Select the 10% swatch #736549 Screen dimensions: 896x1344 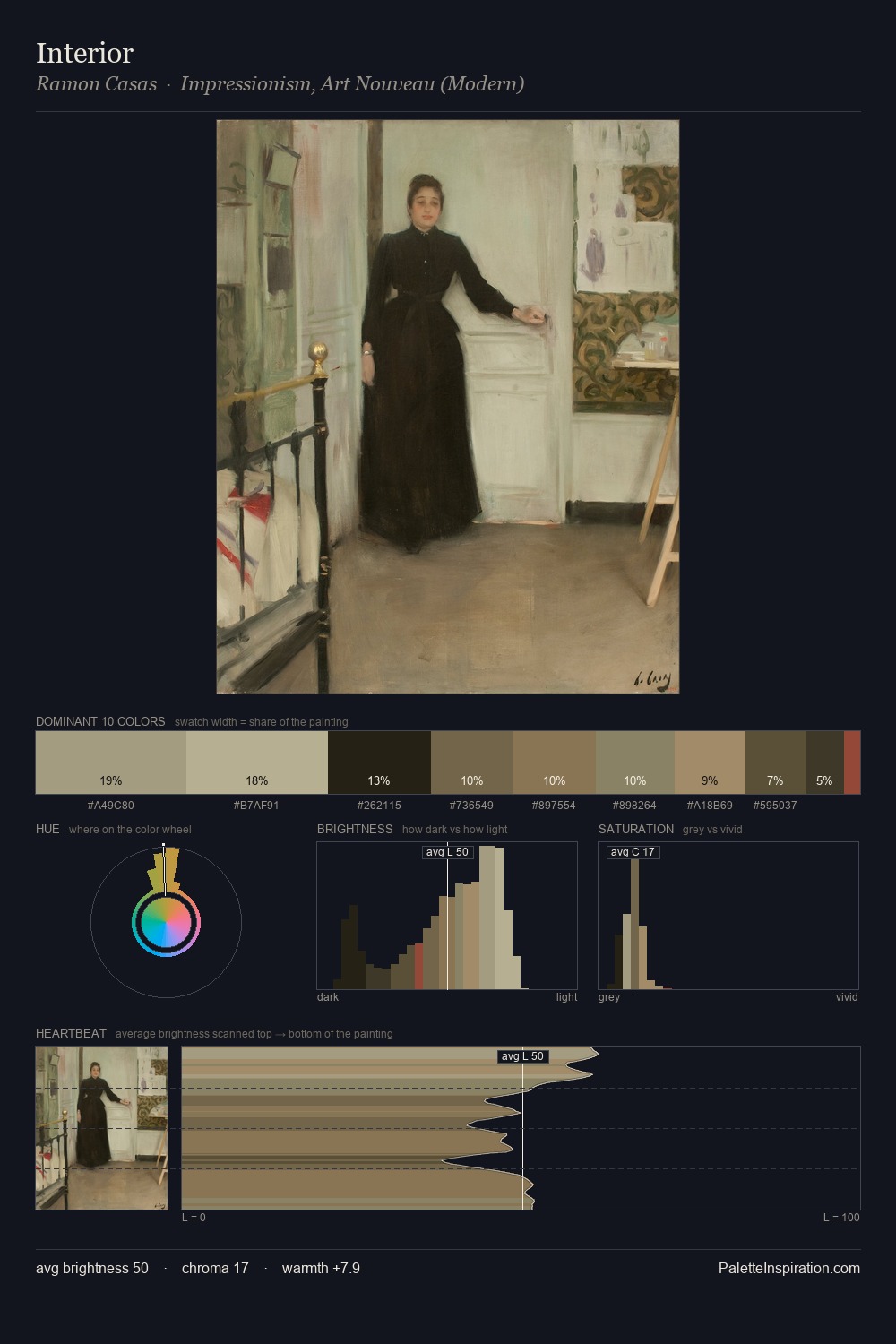[x=472, y=762]
